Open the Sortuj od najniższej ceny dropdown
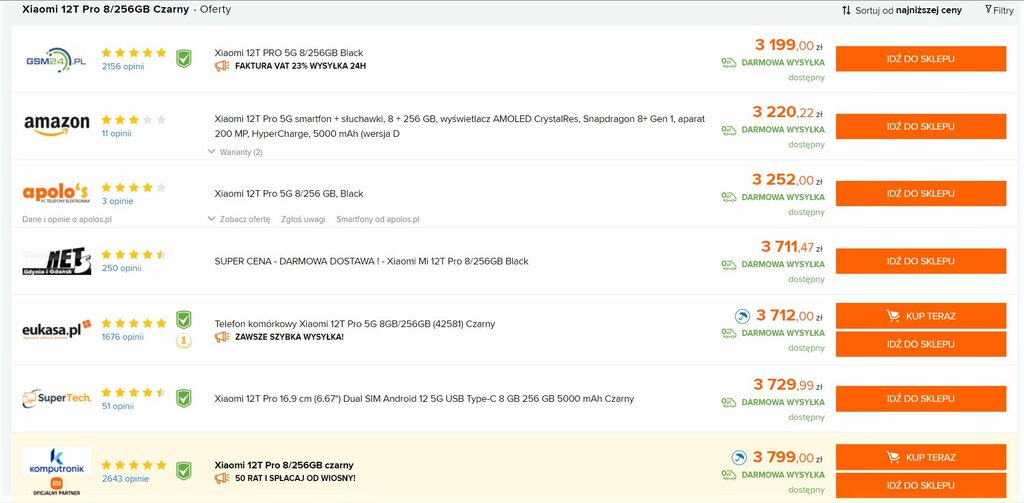The width and height of the screenshot is (1024, 503). tap(901, 10)
